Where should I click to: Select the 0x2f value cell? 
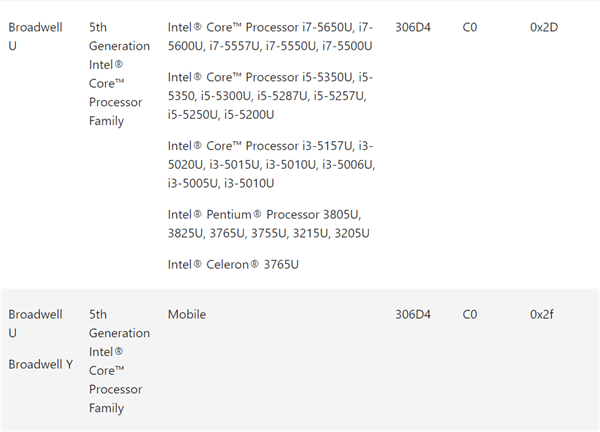(x=541, y=314)
